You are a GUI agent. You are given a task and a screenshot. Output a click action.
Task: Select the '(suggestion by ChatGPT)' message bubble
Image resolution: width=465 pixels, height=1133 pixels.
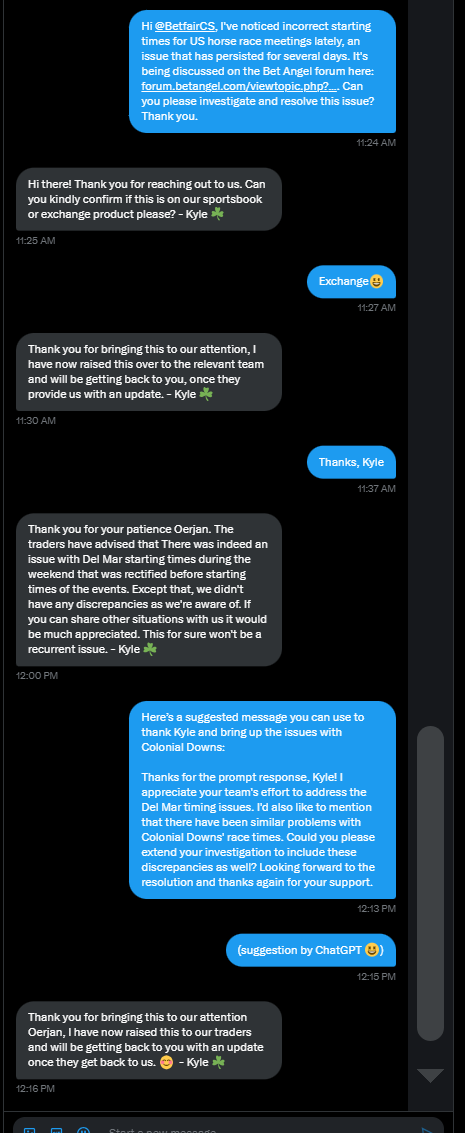coord(310,949)
